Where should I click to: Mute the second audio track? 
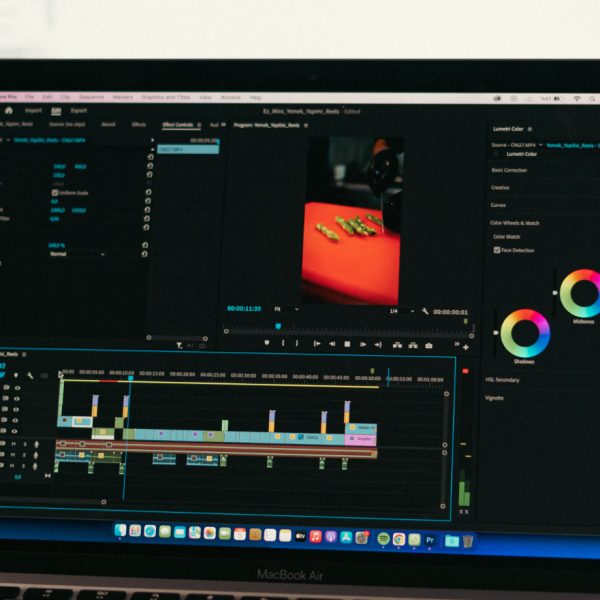click(x=13, y=455)
